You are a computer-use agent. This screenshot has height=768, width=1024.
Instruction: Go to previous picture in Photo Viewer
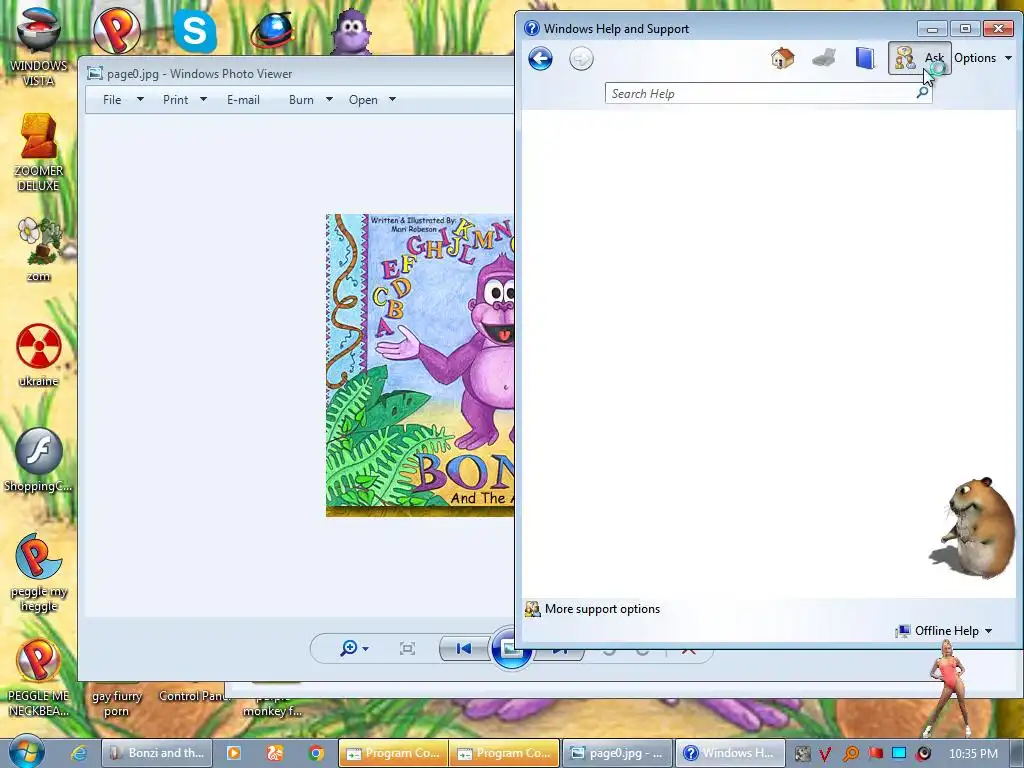coord(464,648)
